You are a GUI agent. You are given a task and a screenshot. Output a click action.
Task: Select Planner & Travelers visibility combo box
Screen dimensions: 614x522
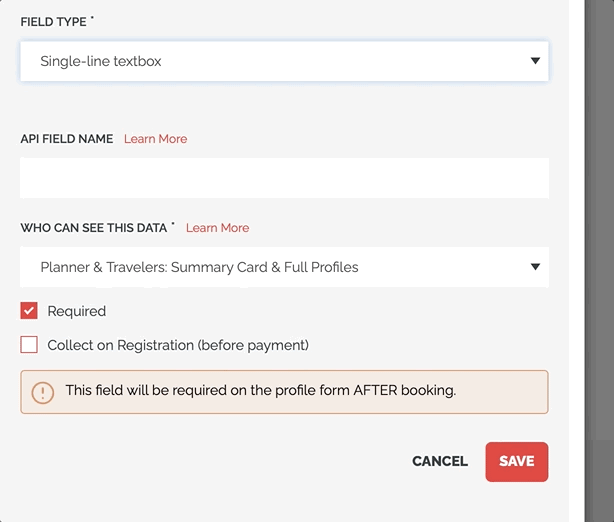click(284, 267)
